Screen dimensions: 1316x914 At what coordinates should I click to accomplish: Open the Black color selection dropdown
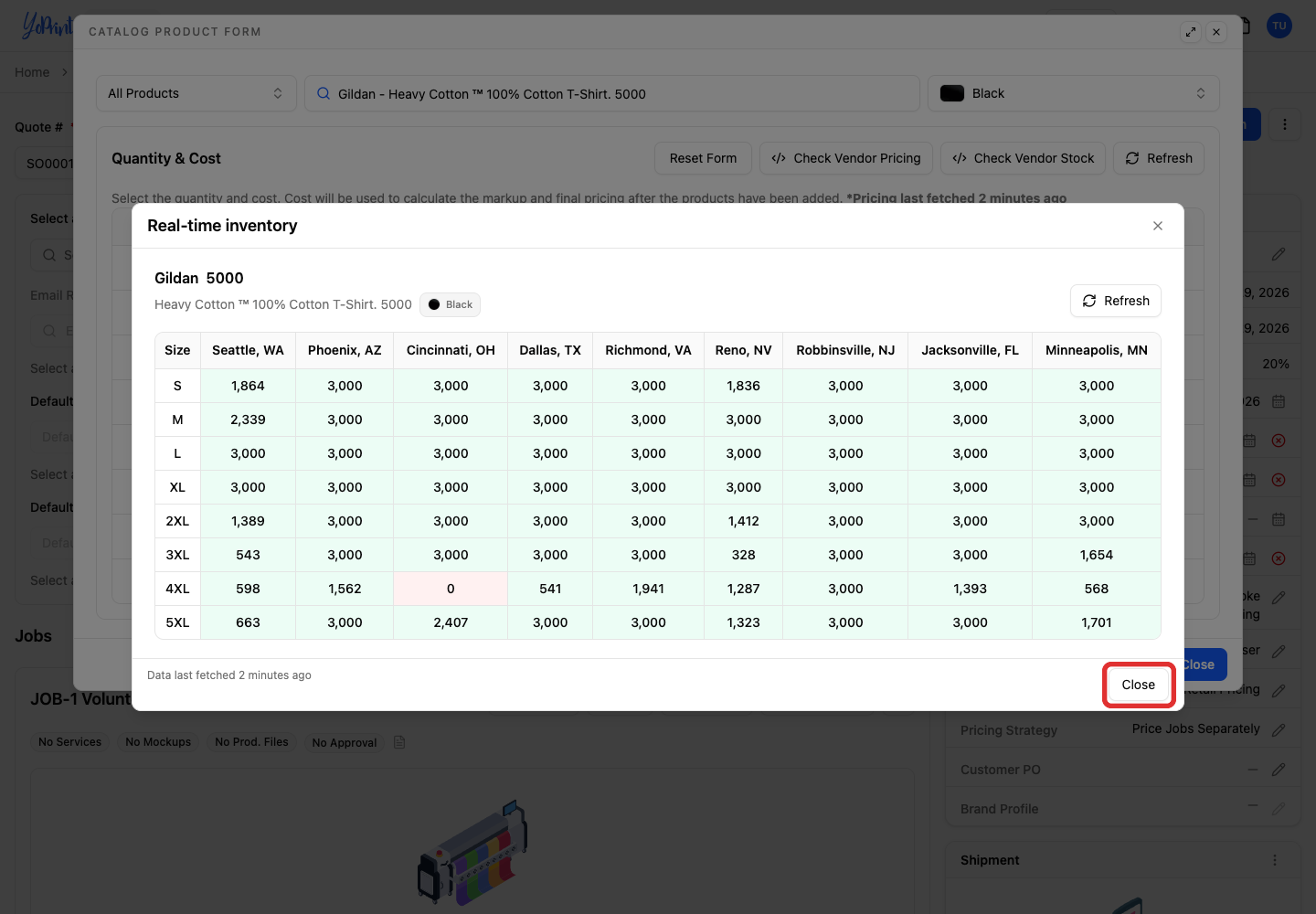(1074, 93)
